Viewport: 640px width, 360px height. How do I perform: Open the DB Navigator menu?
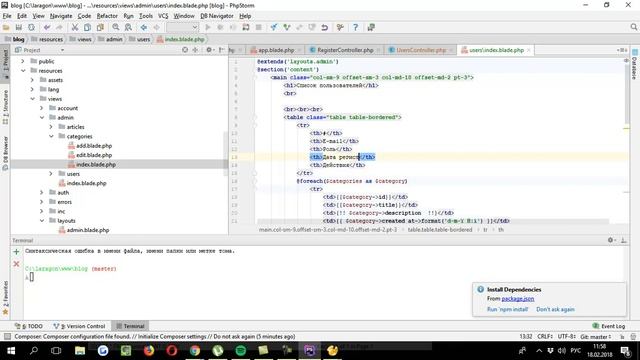coord(217,16)
